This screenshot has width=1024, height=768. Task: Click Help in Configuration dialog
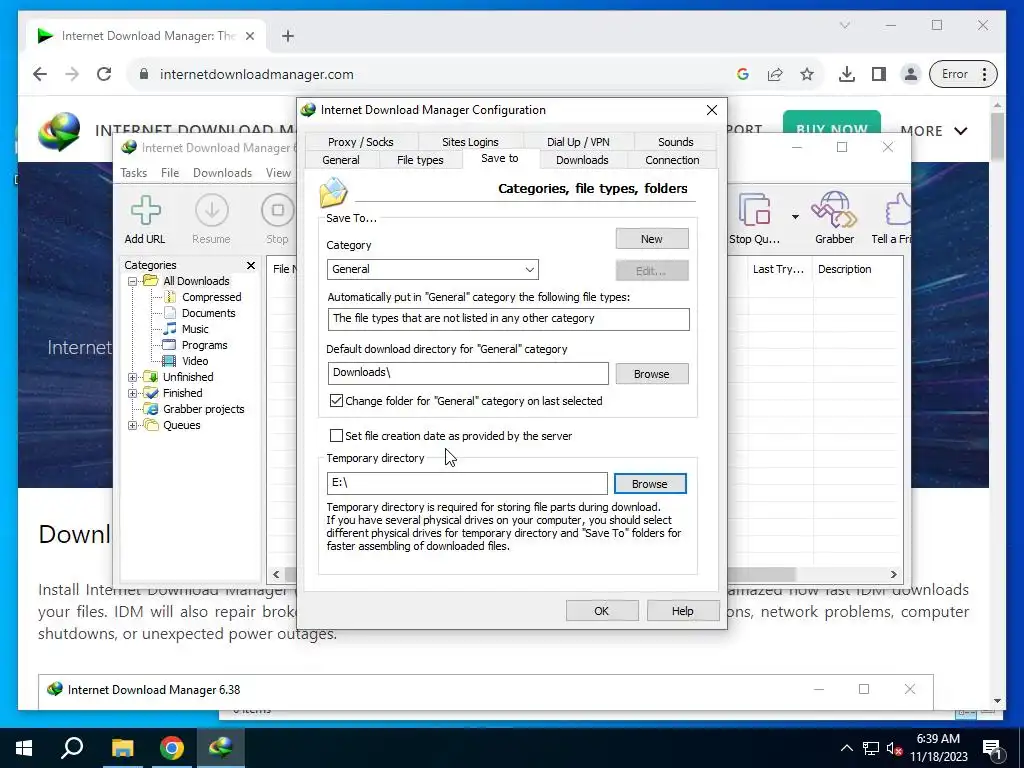pyautogui.click(x=682, y=611)
